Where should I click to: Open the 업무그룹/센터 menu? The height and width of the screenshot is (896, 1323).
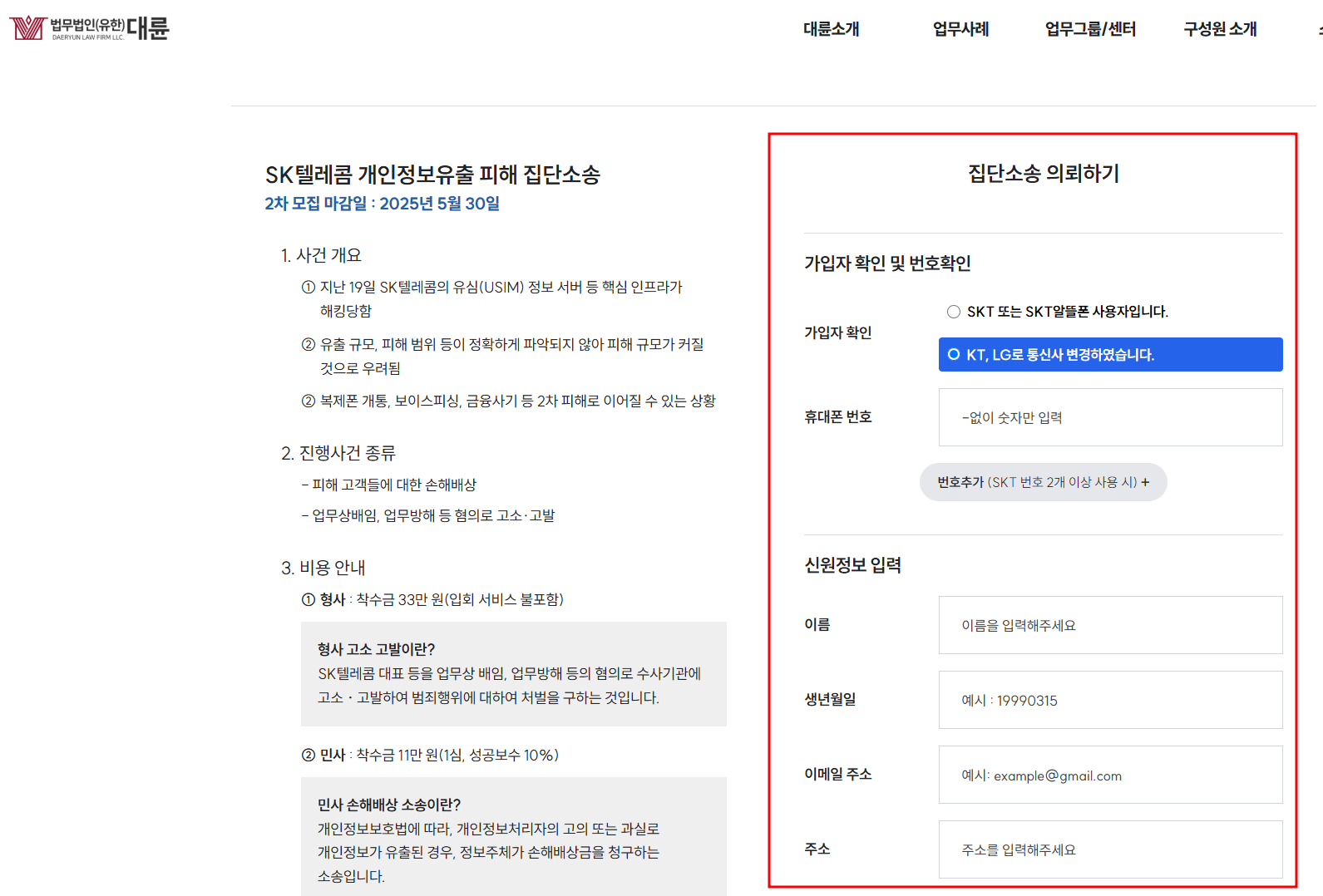click(1090, 29)
